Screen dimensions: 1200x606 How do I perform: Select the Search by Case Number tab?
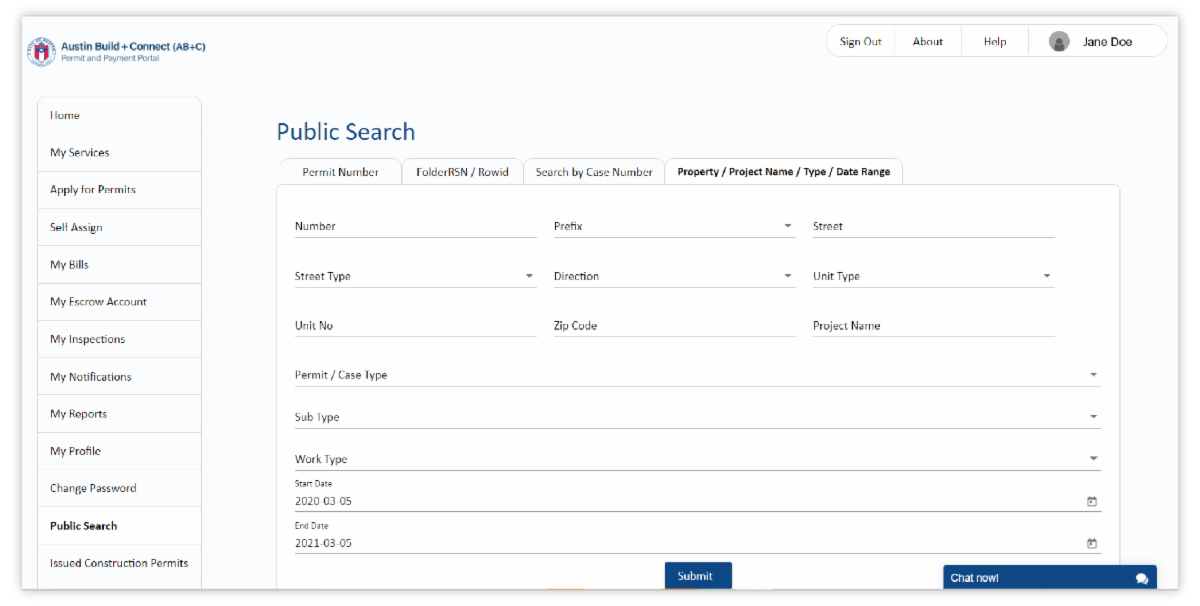594,171
